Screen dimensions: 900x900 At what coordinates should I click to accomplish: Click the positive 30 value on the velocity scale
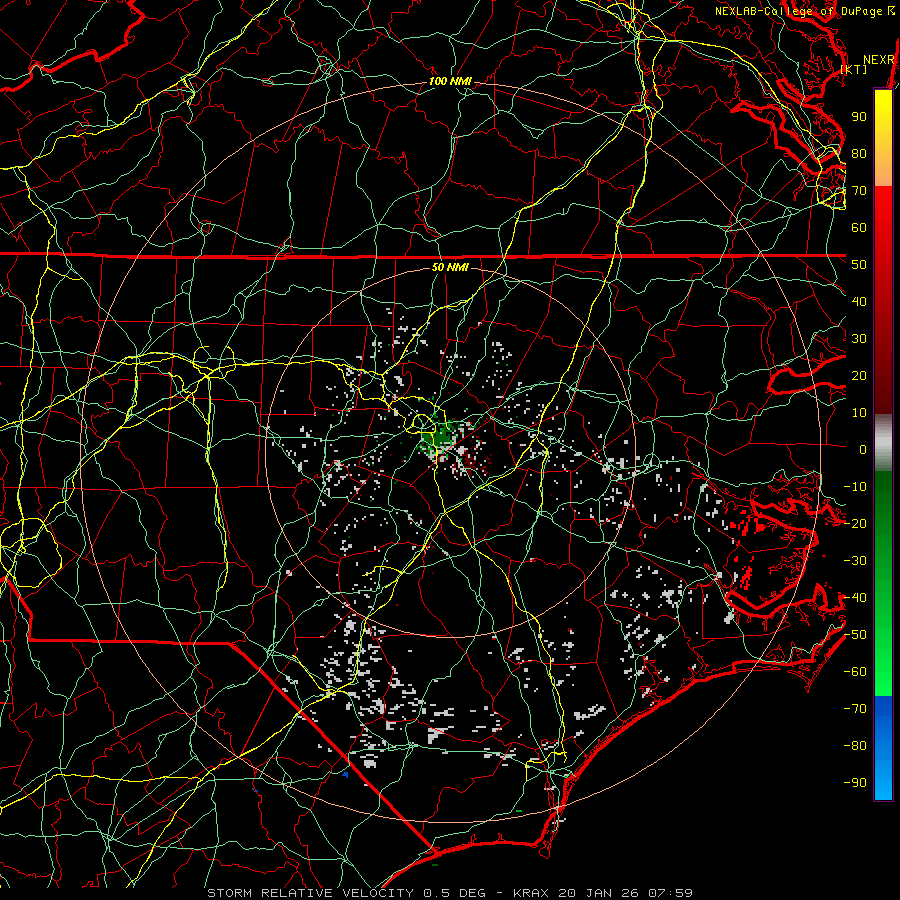coord(859,339)
